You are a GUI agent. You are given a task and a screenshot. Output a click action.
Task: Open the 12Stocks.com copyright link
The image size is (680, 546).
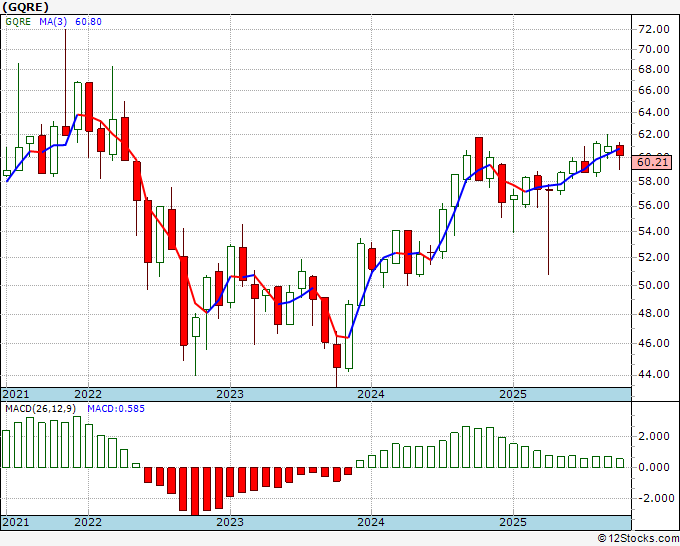638,539
